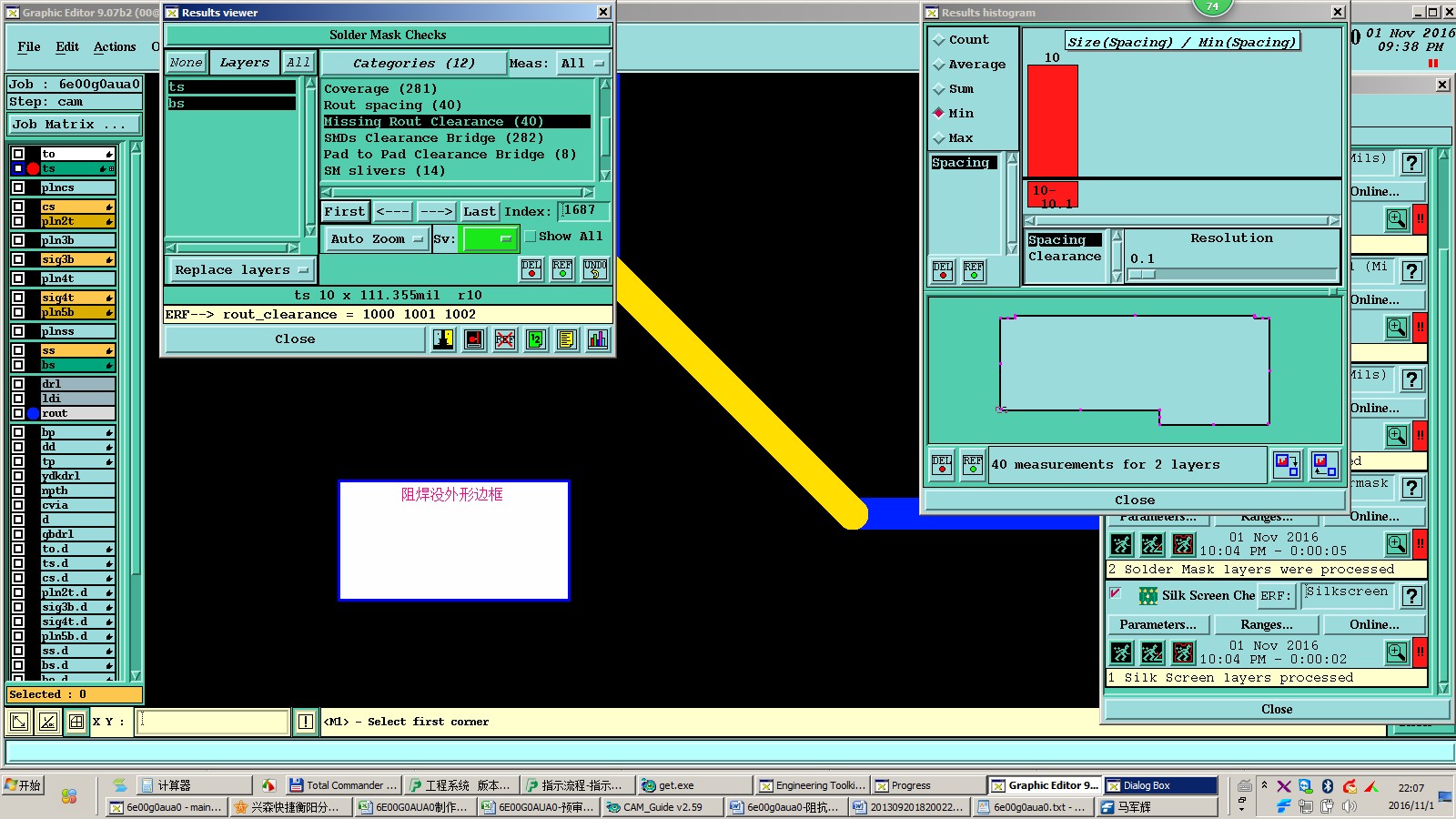Click first run icon in Solder Mask row
The width and height of the screenshot is (1456, 819).
1122,544
